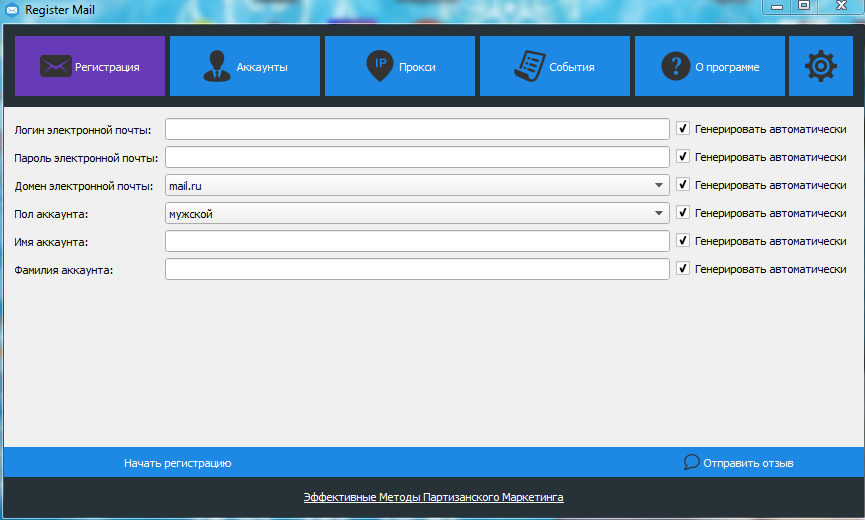
Task: Open Эффективные Методы Партизанского Маркетинга link
Action: click(433, 497)
